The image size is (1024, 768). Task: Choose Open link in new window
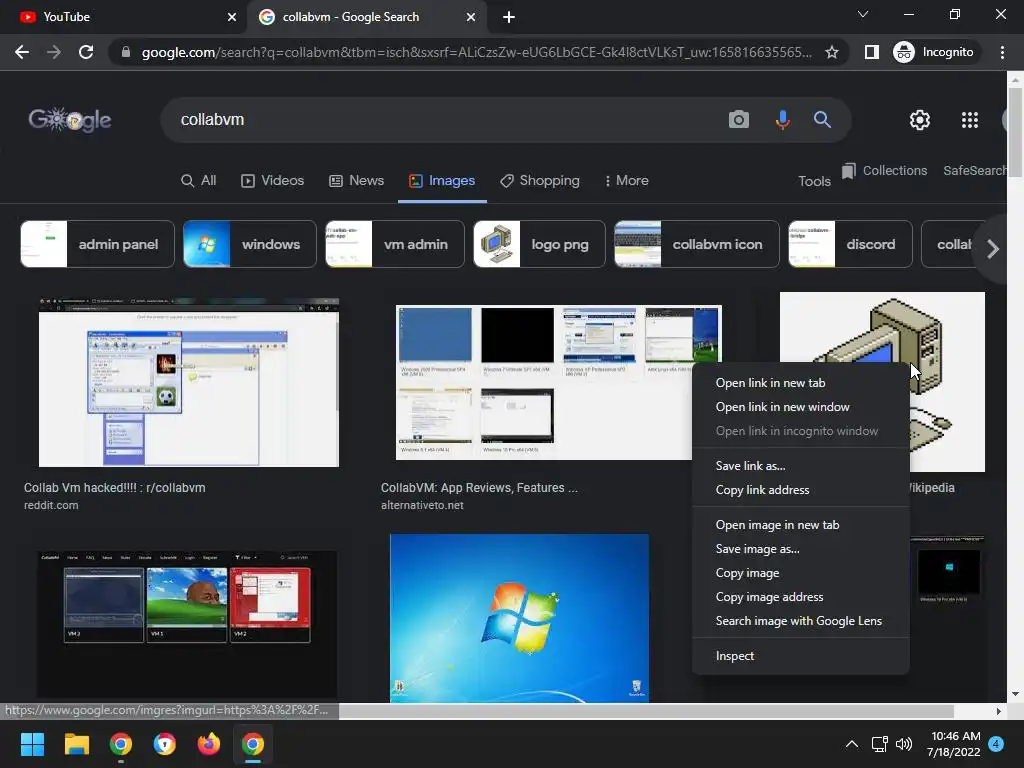801,407
